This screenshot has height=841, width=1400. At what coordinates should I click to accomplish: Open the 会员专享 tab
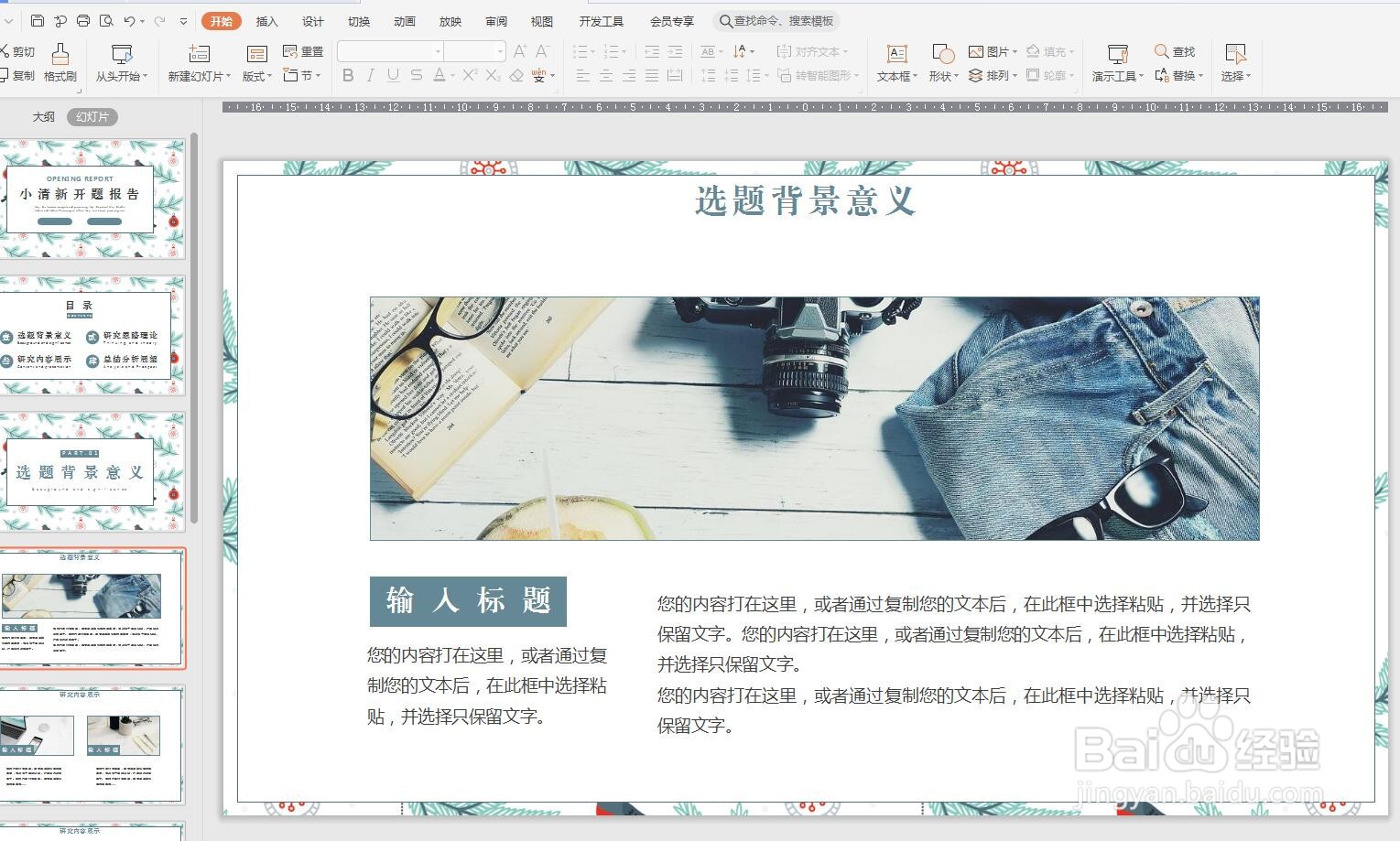coord(672,21)
